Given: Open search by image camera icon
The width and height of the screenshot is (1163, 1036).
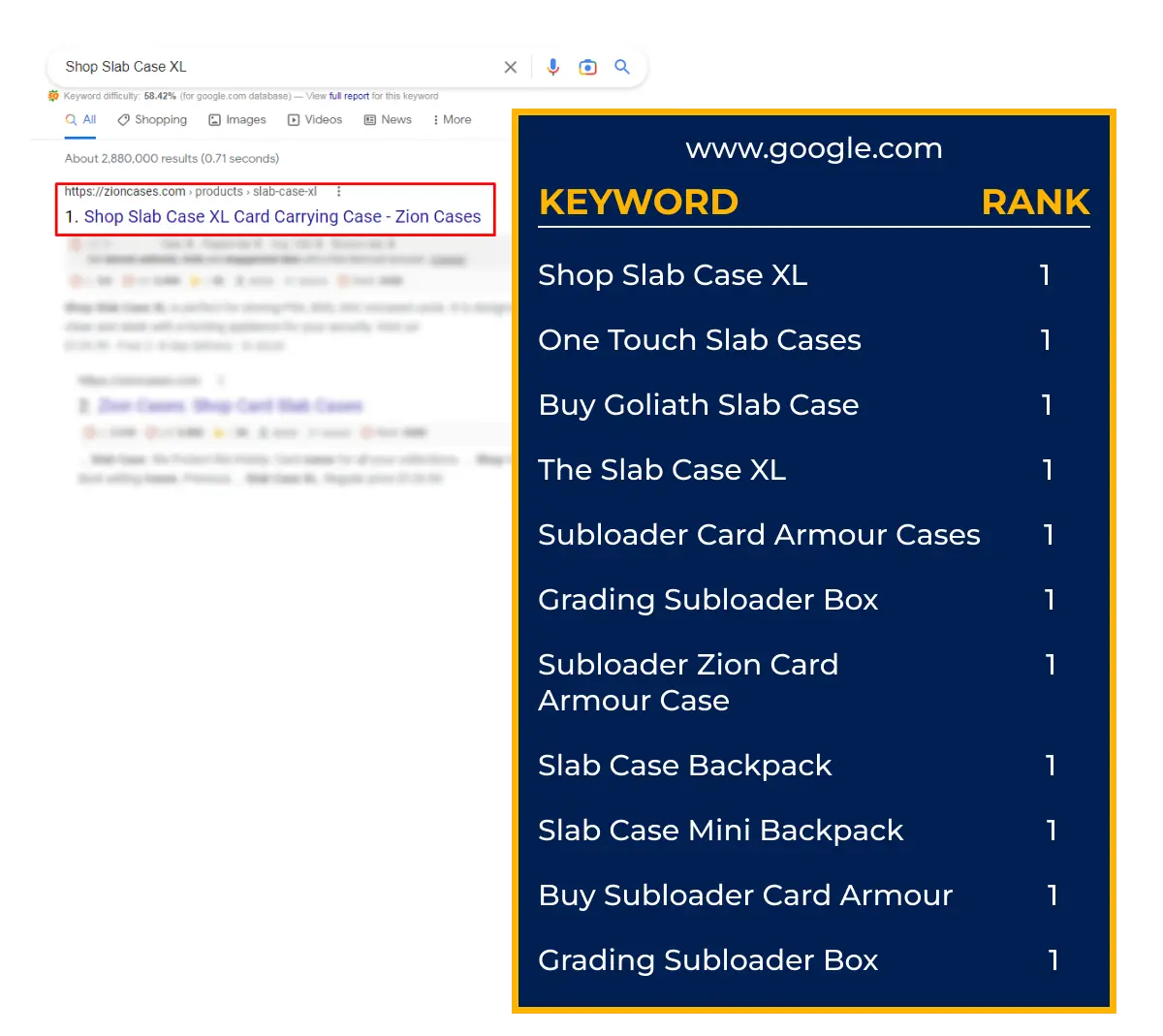Looking at the screenshot, I should point(587,67).
